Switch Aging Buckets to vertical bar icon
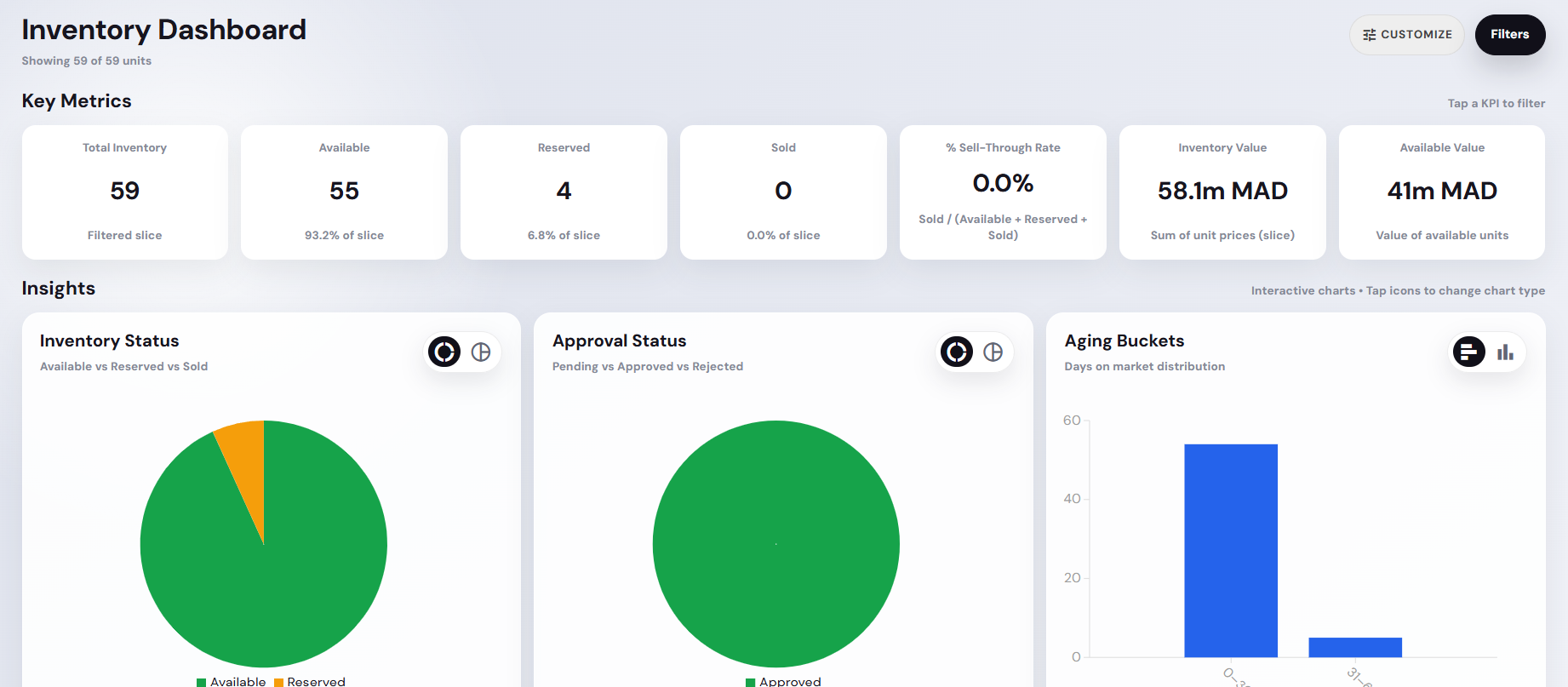 click(1506, 352)
